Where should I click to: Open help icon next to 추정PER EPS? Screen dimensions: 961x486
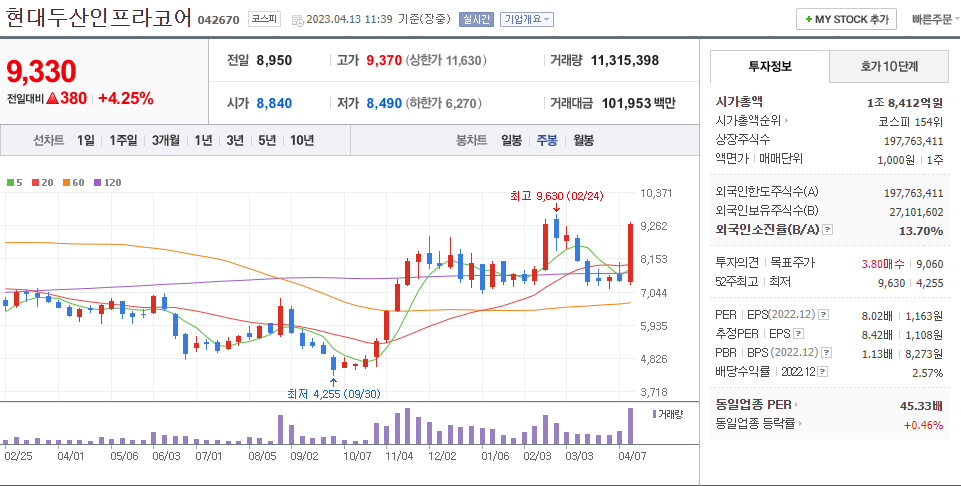click(x=798, y=334)
